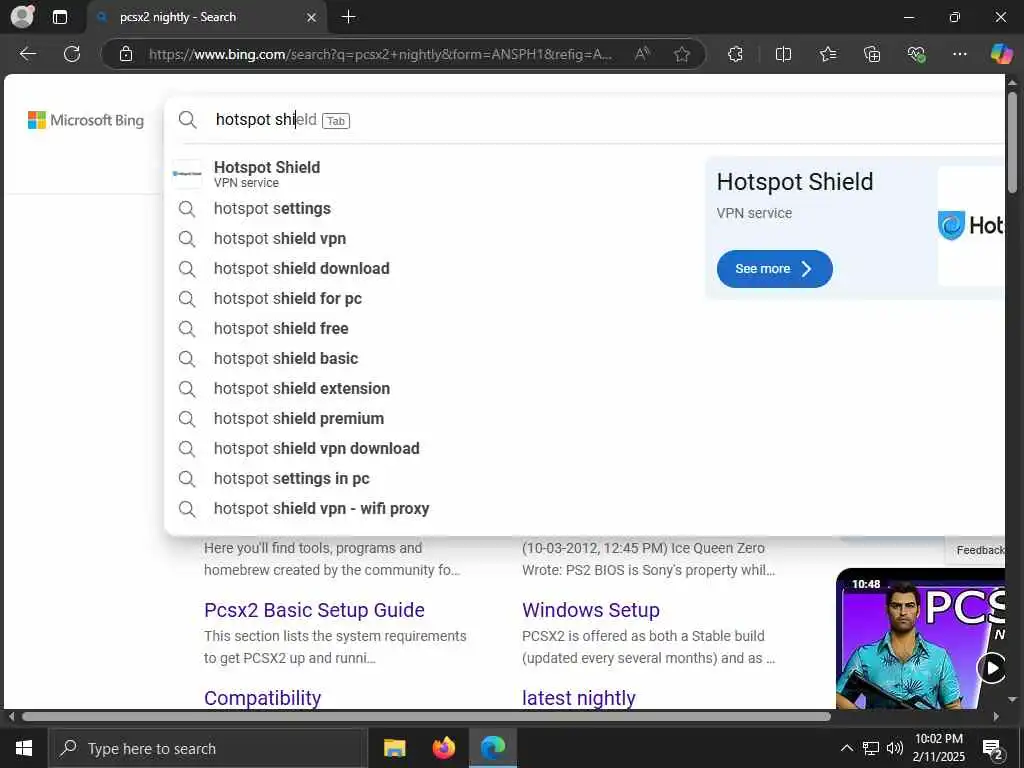Image resolution: width=1024 pixels, height=768 pixels.
Task: Choose suggestion 'hotspot shield premium'
Action: [x=431, y=419]
